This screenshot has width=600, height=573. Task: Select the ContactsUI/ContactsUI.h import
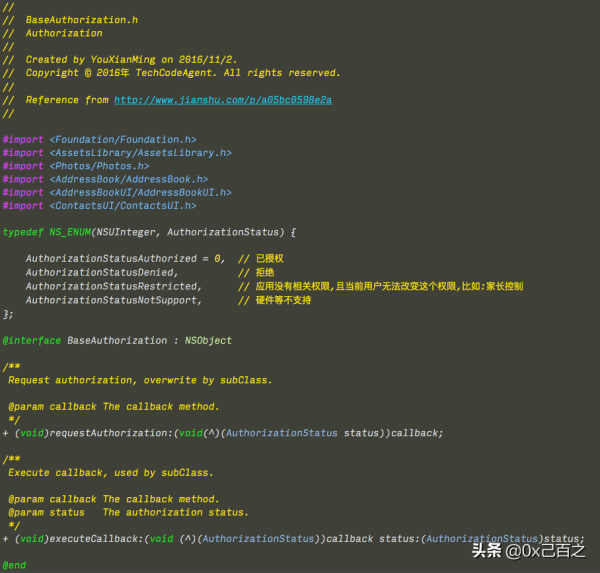pos(123,205)
